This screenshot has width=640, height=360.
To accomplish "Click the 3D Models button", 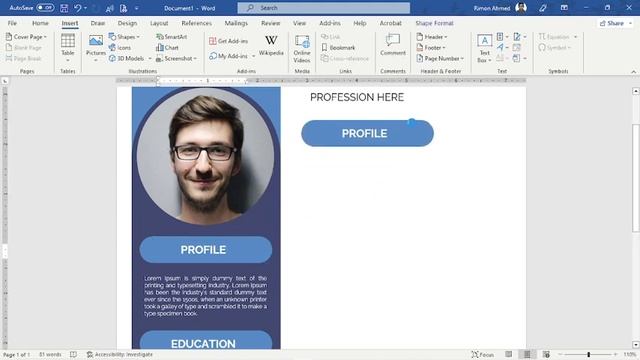I will 127,58.
